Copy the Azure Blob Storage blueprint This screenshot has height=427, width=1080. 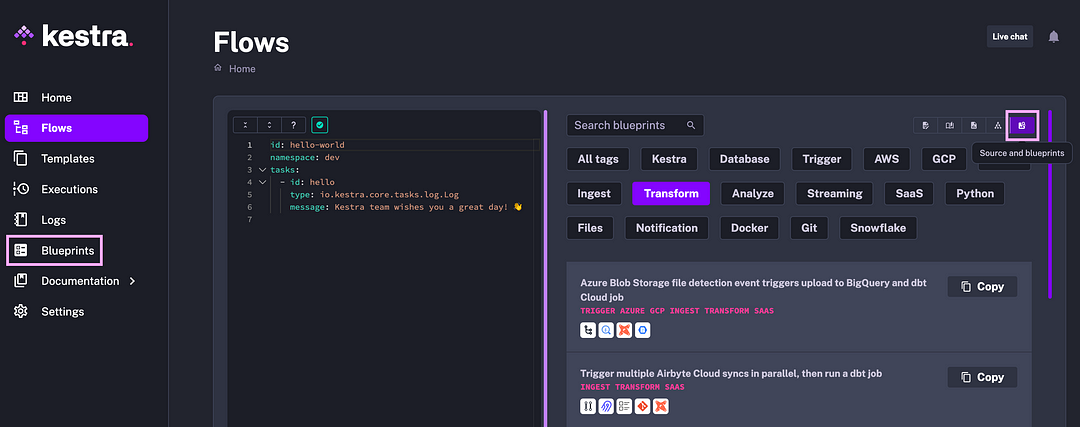click(x=982, y=287)
